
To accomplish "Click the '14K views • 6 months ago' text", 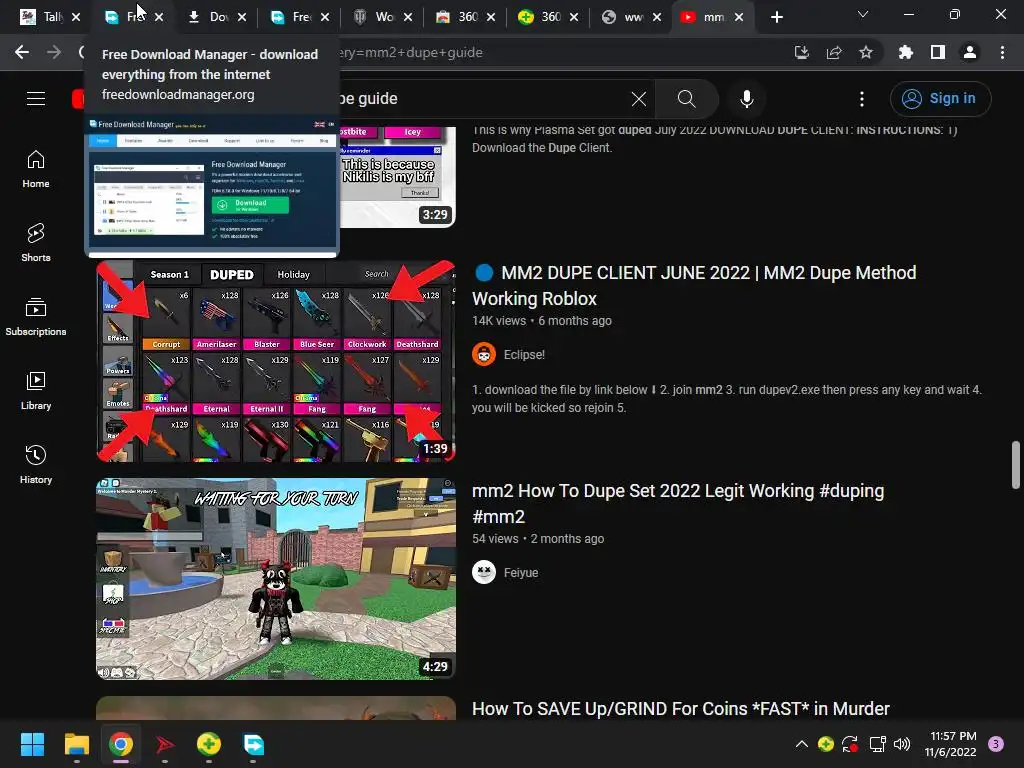I will coord(542,321).
